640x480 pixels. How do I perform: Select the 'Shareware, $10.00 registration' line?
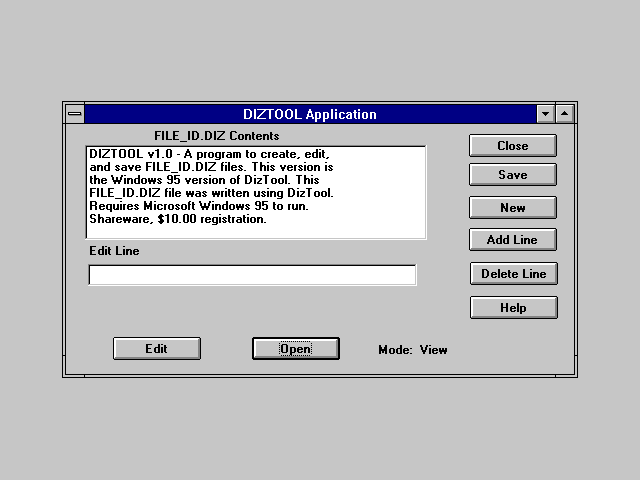click(x=178, y=219)
